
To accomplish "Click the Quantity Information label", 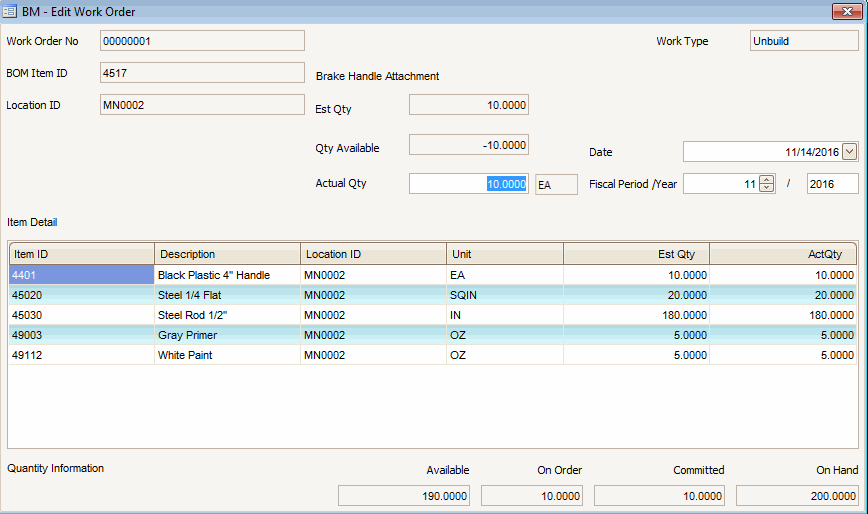I will click(x=55, y=468).
